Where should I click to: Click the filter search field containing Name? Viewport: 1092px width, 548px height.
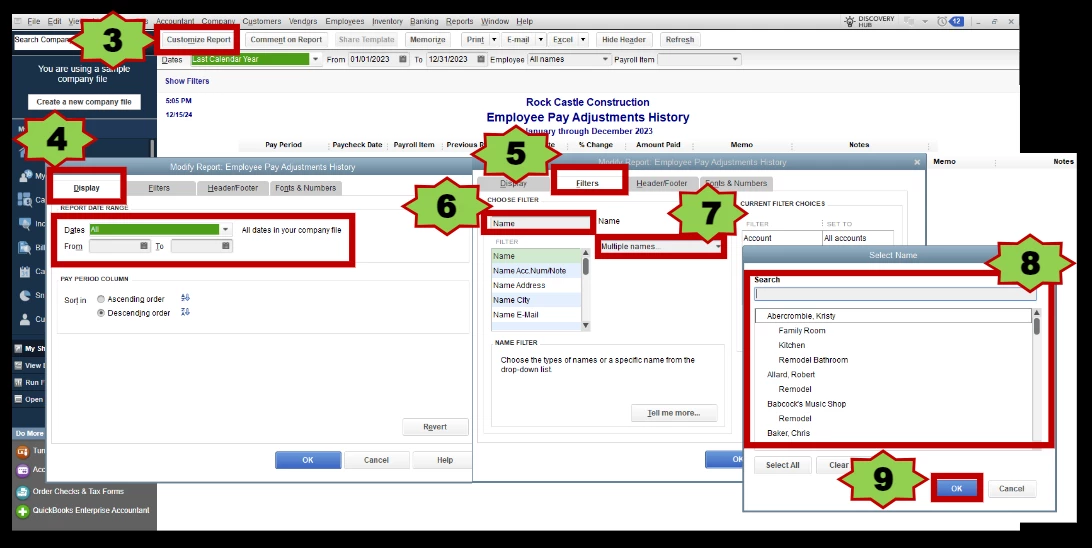(x=539, y=224)
